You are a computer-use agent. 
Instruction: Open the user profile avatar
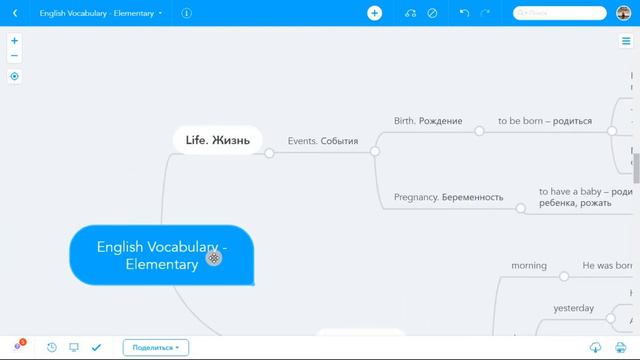coord(624,13)
